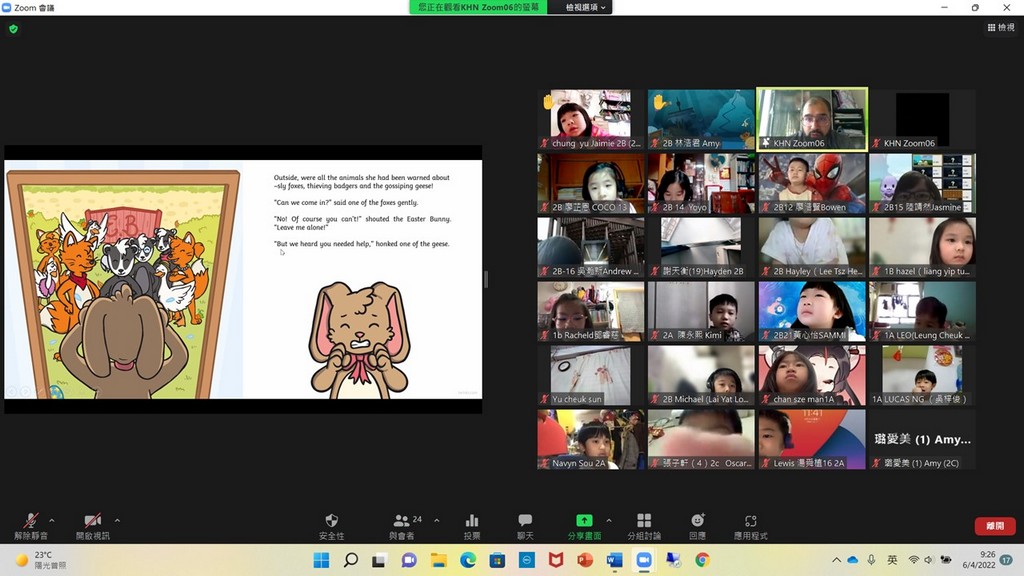
Task: Open the Chat (聊天) panel
Action: (525, 526)
